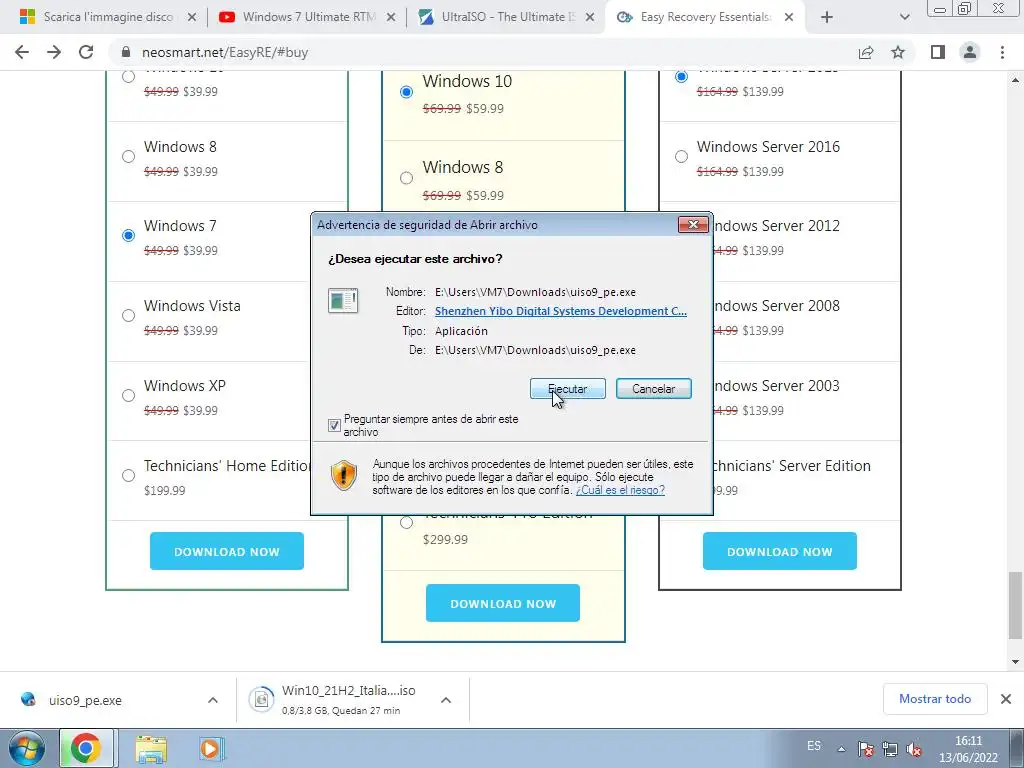Click Ejecutar to run the file
This screenshot has height=768, width=1024.
pos(568,389)
